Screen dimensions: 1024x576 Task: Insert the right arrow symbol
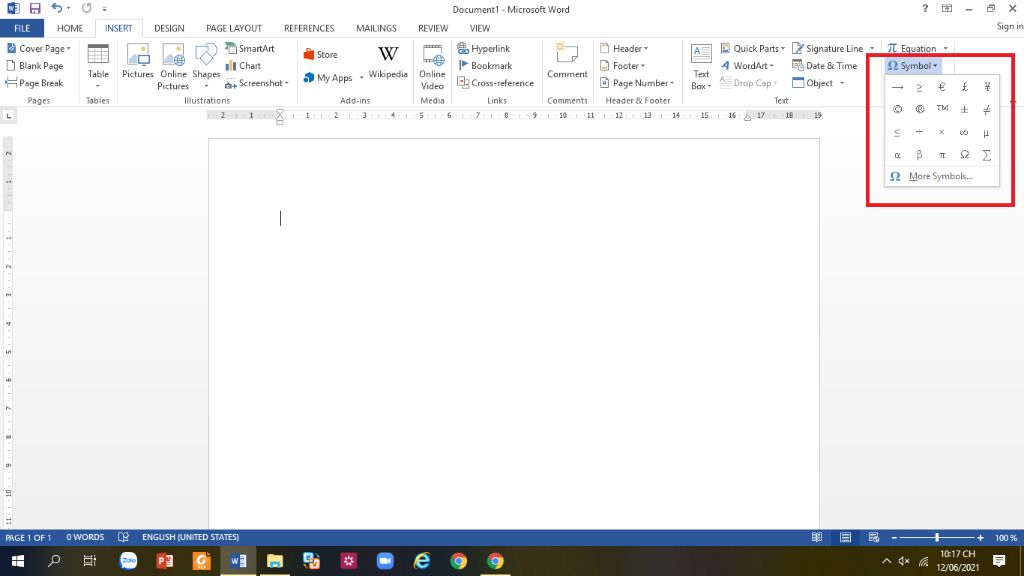pos(897,87)
